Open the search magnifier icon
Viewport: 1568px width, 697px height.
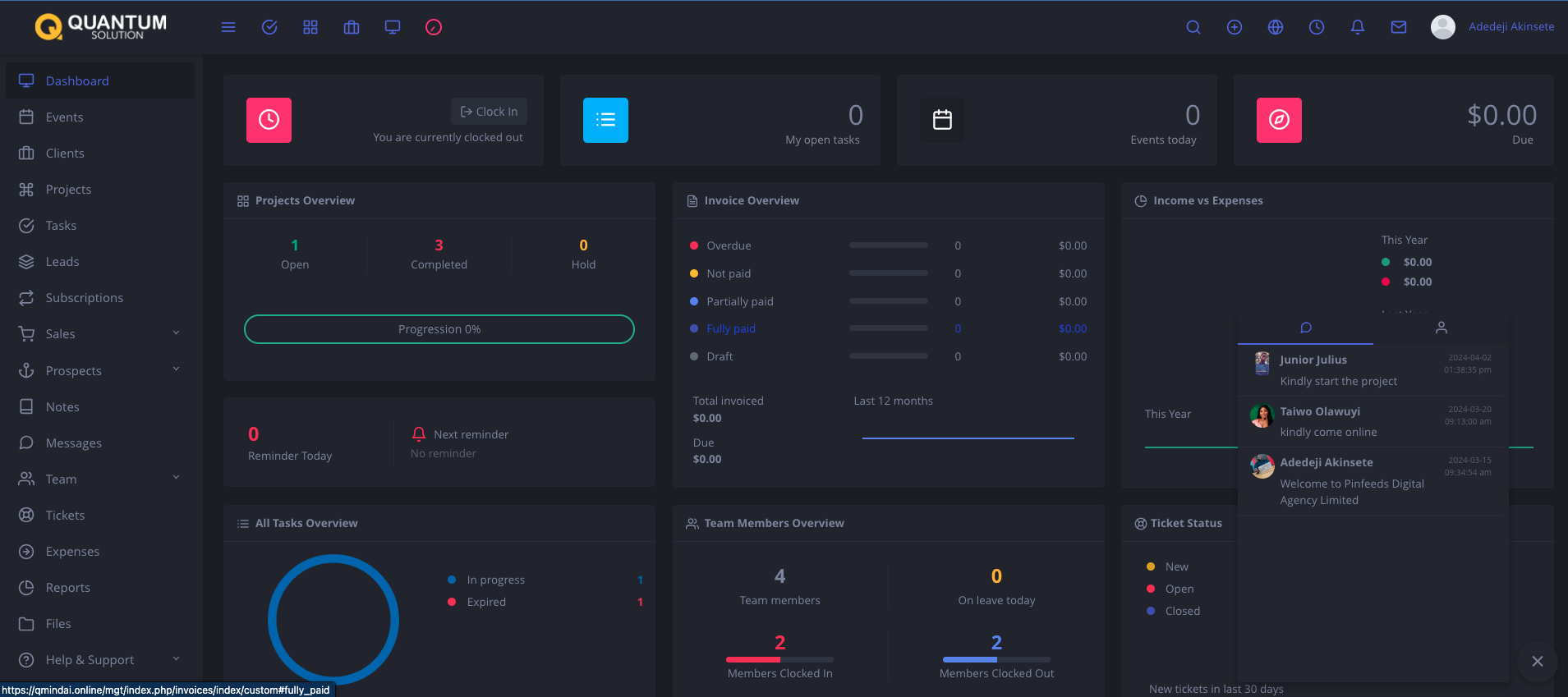pyautogui.click(x=1193, y=27)
